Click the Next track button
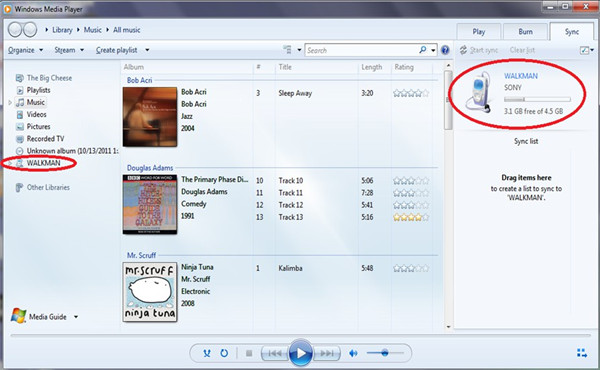The height and width of the screenshot is (370, 600). point(326,353)
